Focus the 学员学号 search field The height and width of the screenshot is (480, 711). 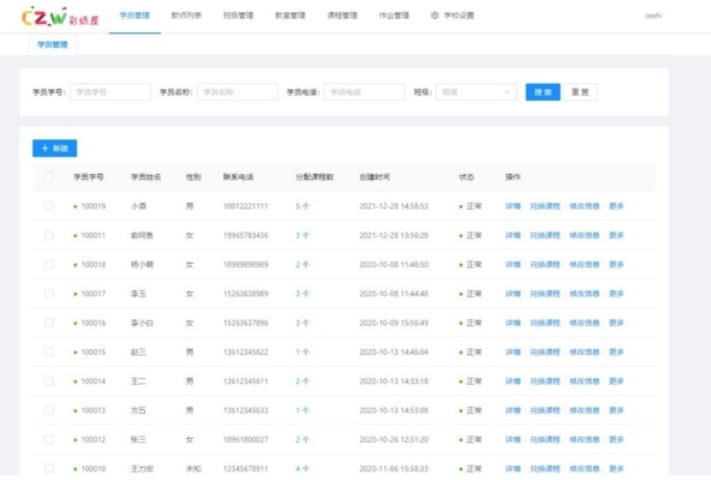(x=110, y=92)
